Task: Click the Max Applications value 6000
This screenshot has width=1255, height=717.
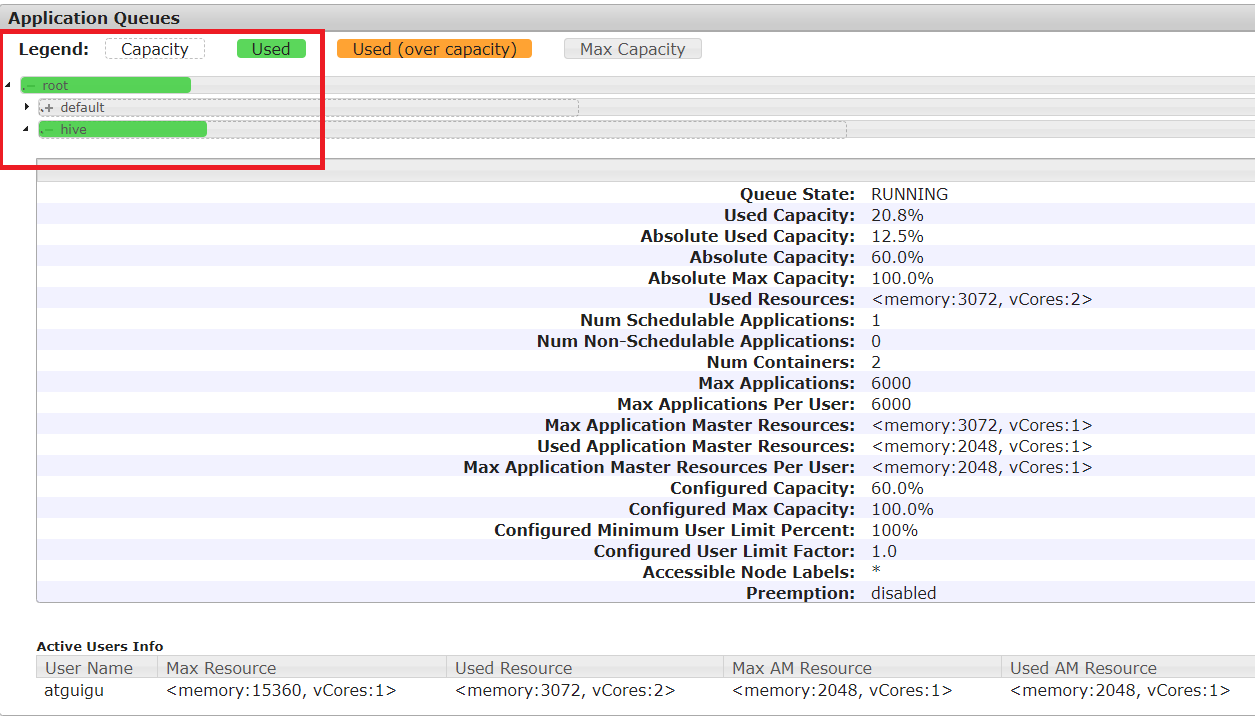Action: (891, 383)
